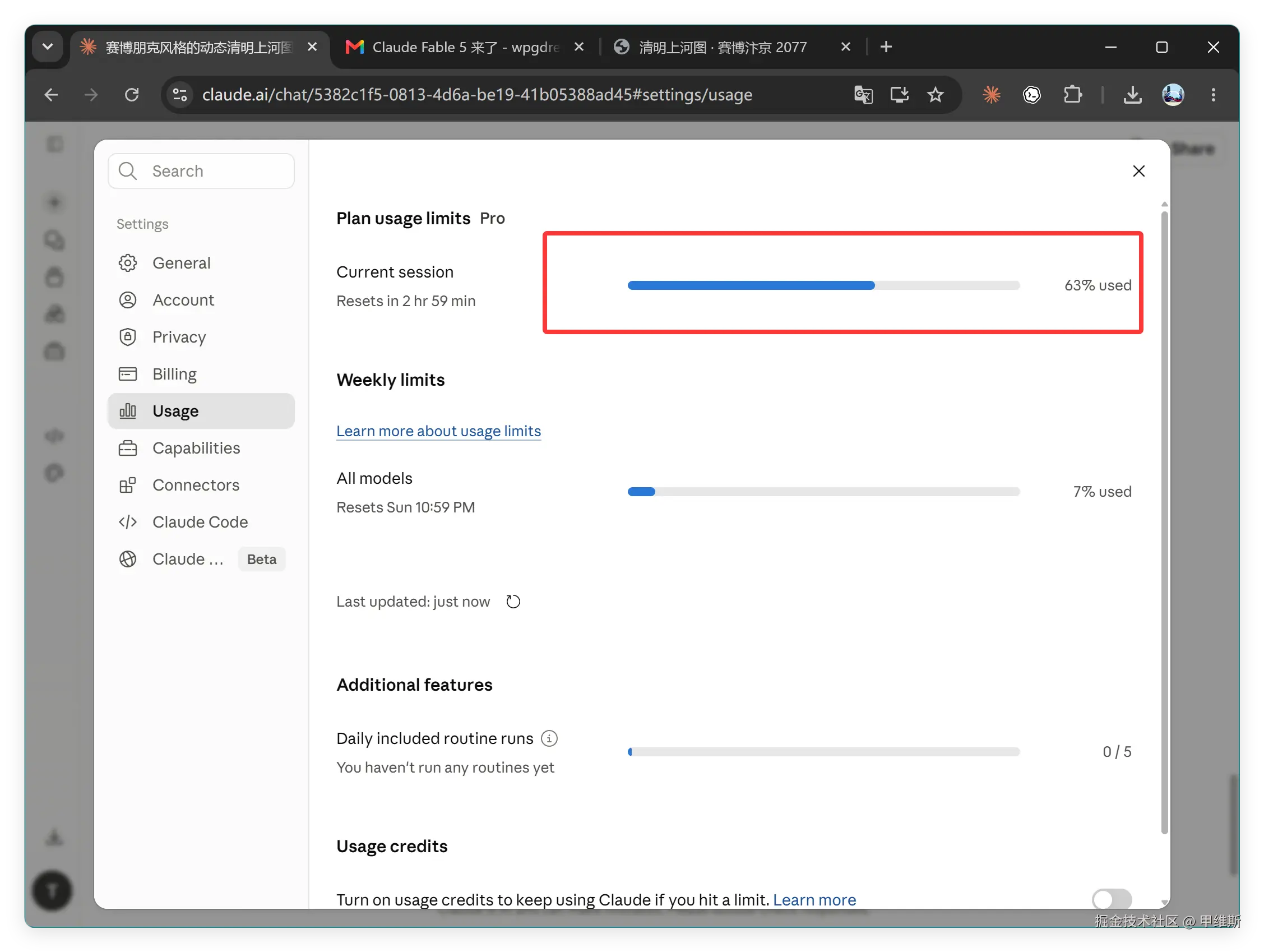Click the "0 / 5" routine runs count
This screenshot has height=952, width=1264.
[x=1117, y=752]
